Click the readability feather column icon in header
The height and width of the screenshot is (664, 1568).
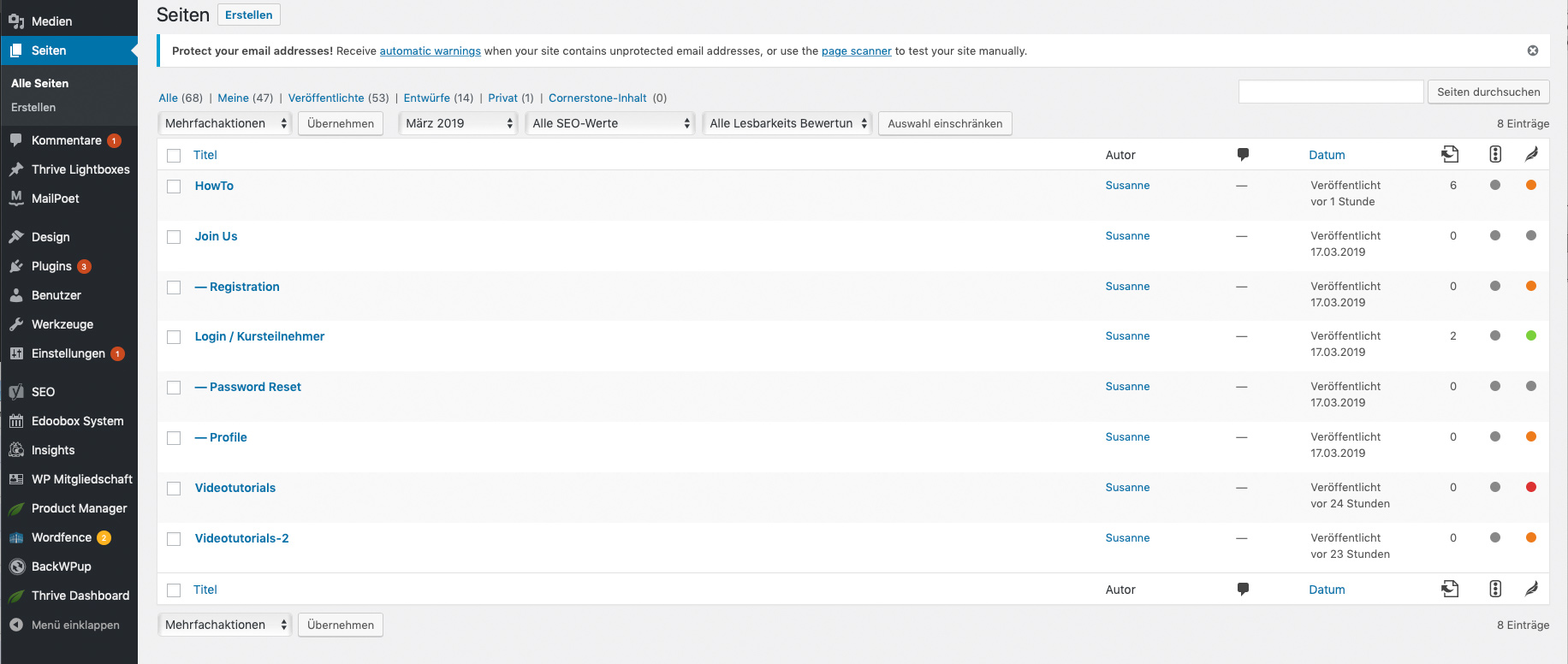click(x=1531, y=154)
